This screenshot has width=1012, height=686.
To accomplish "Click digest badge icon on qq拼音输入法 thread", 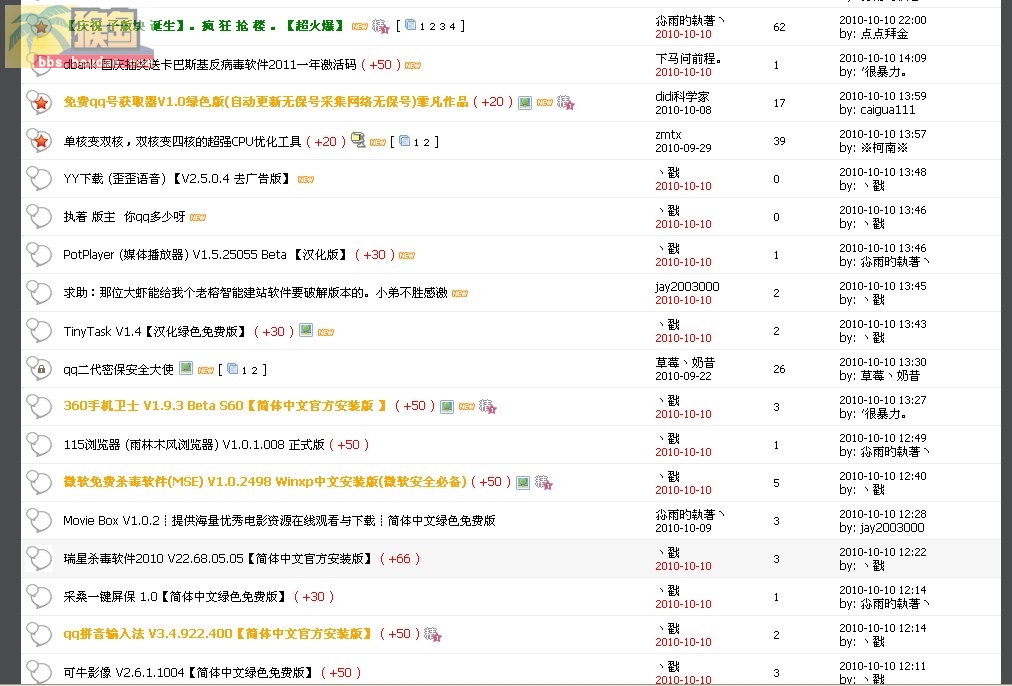I will (x=432, y=634).
